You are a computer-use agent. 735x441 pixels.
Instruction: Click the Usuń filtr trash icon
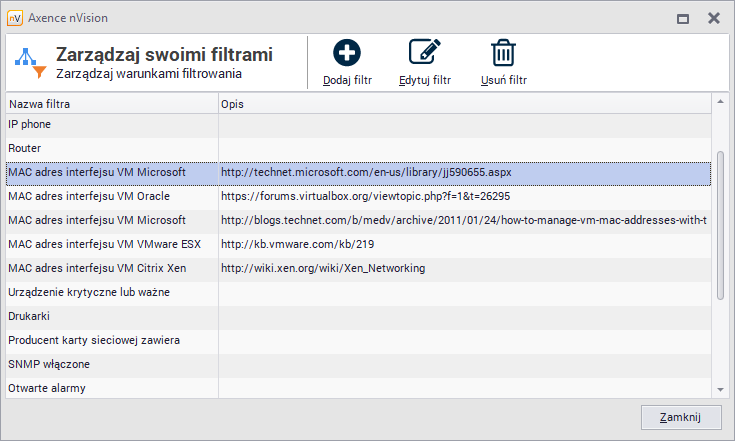click(503, 54)
